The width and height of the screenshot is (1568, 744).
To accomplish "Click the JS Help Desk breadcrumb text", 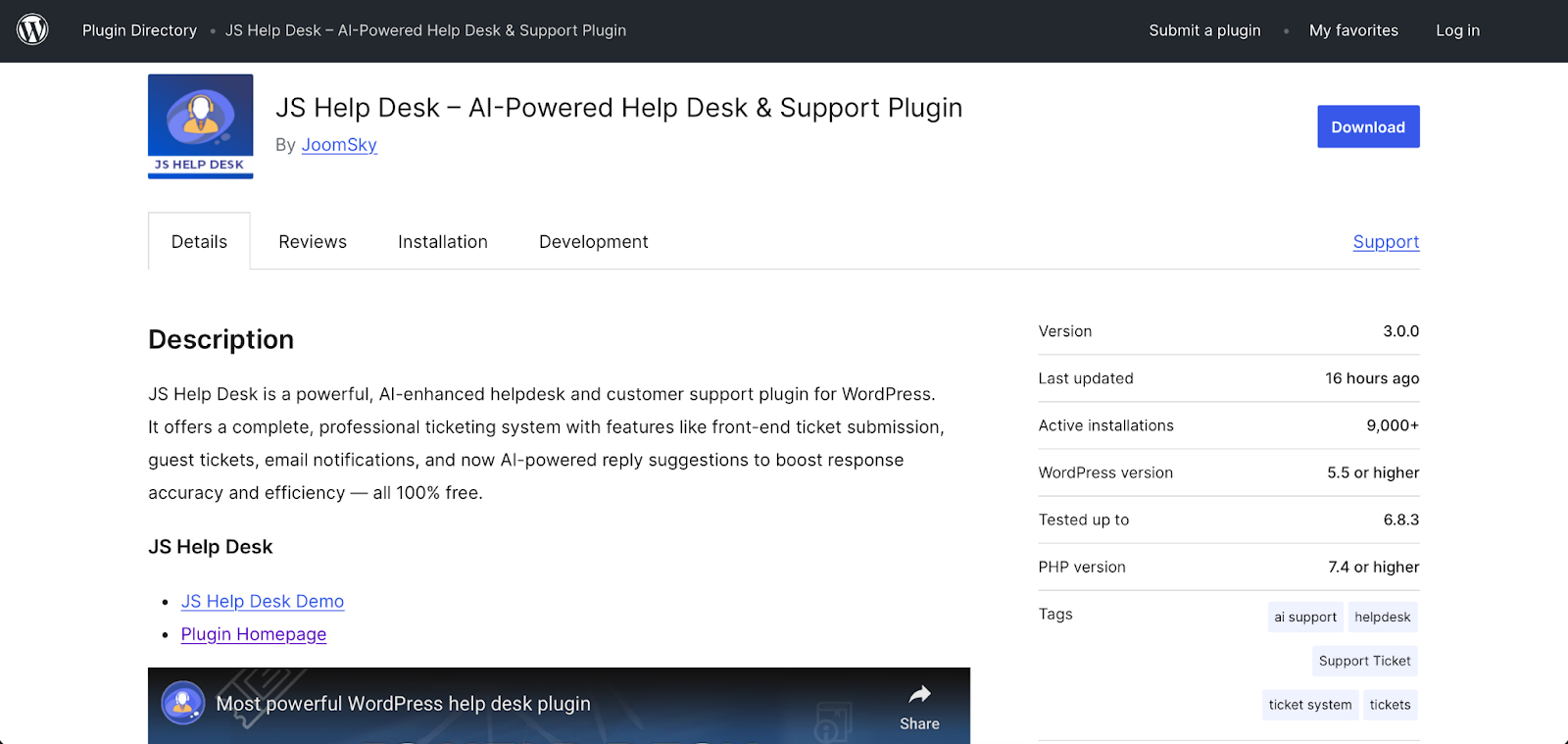I will point(425,30).
